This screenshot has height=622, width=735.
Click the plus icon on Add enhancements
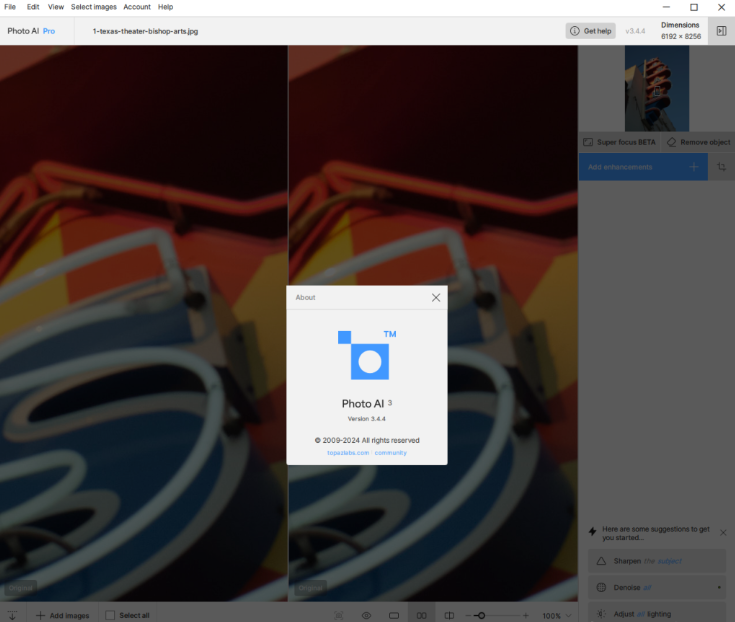(694, 167)
